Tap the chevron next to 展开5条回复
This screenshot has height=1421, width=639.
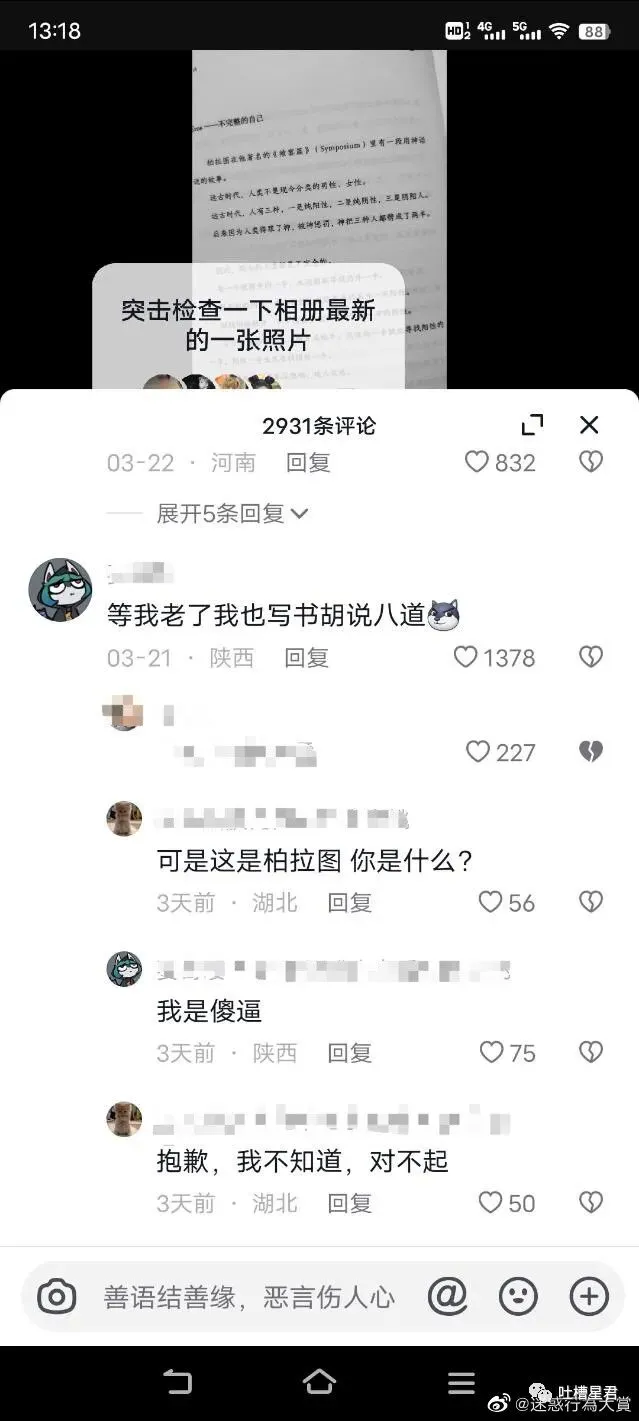(x=299, y=514)
